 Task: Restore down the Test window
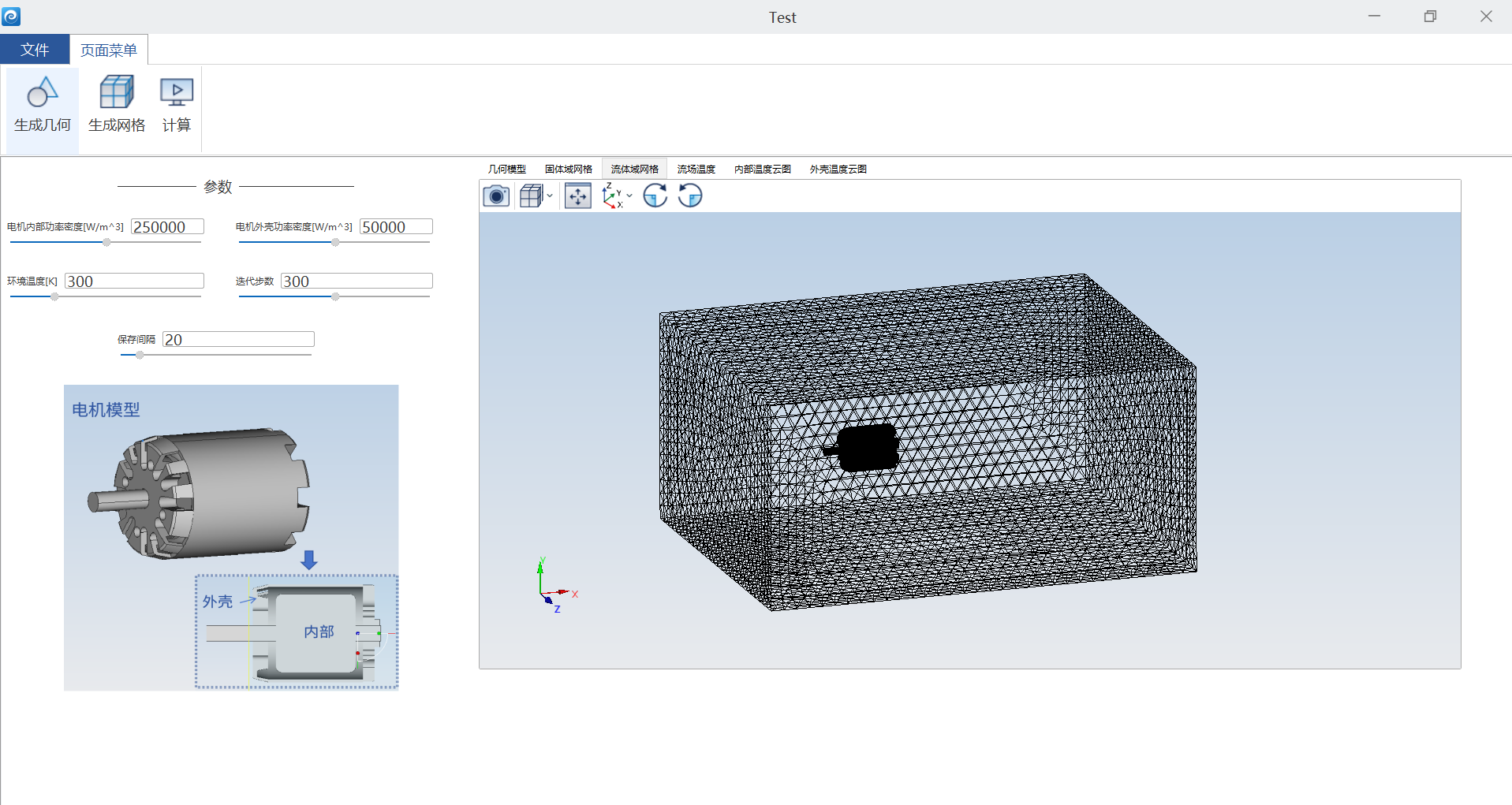(1430, 16)
